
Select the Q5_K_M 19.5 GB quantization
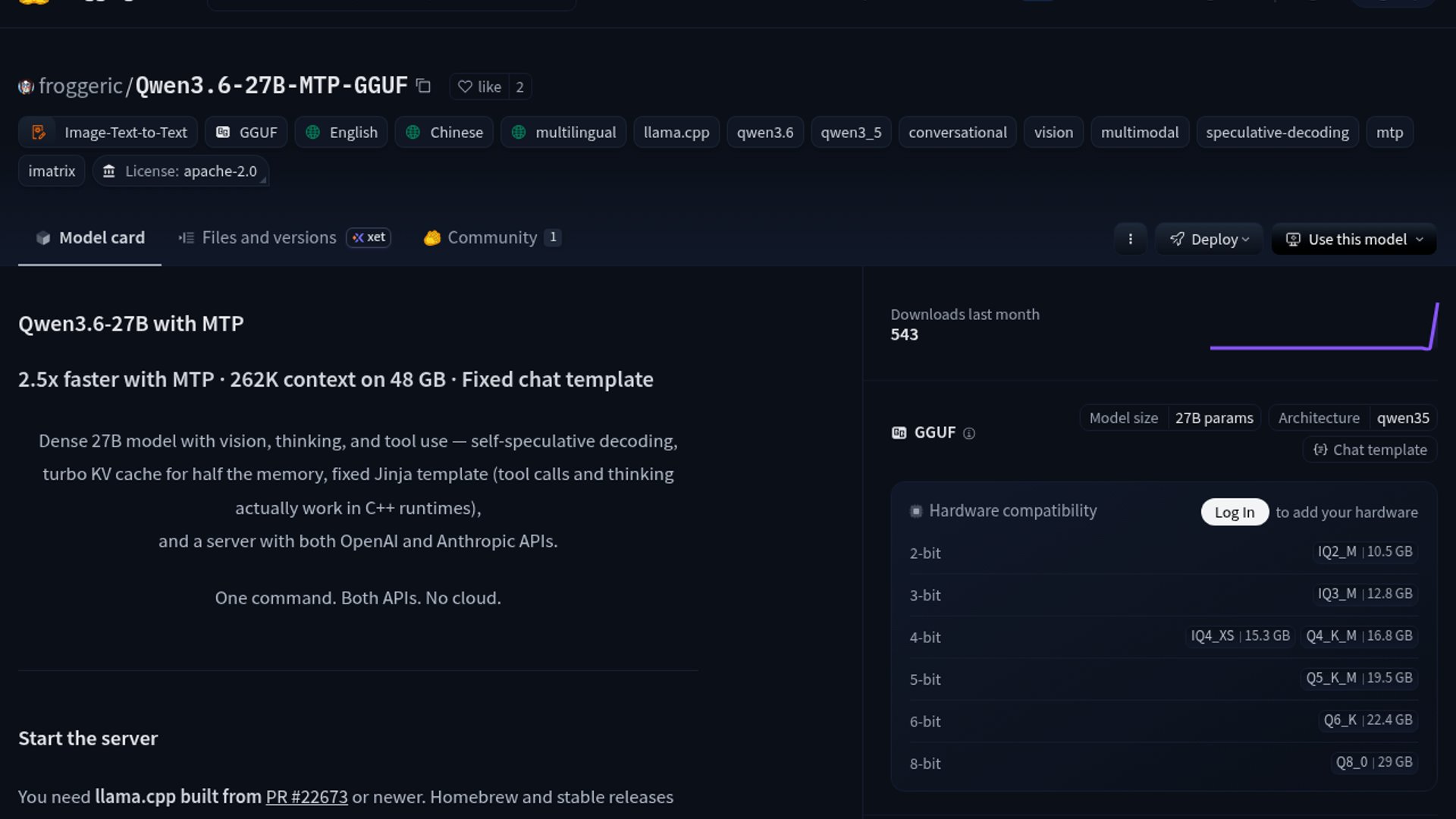pos(1359,678)
